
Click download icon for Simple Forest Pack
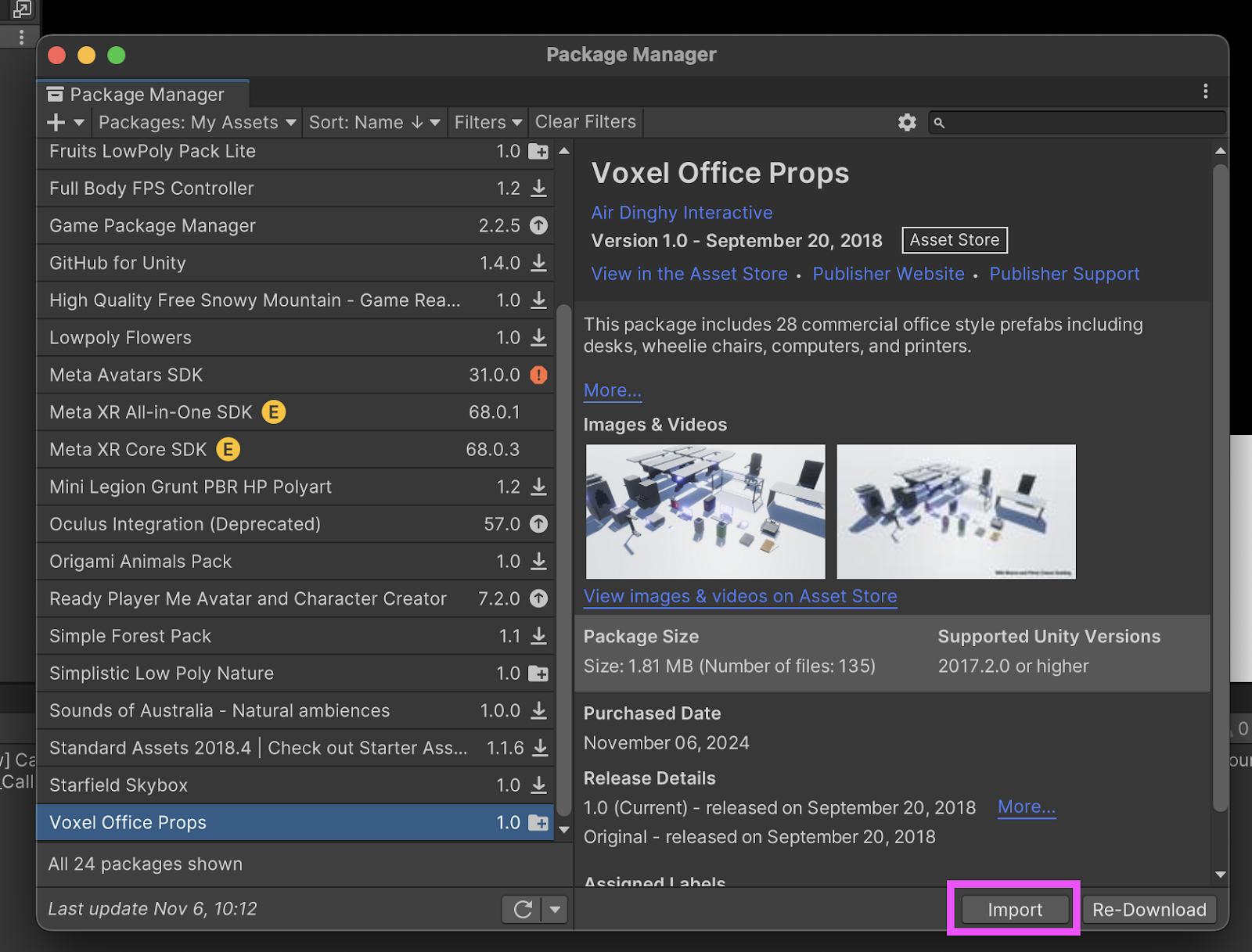click(539, 637)
